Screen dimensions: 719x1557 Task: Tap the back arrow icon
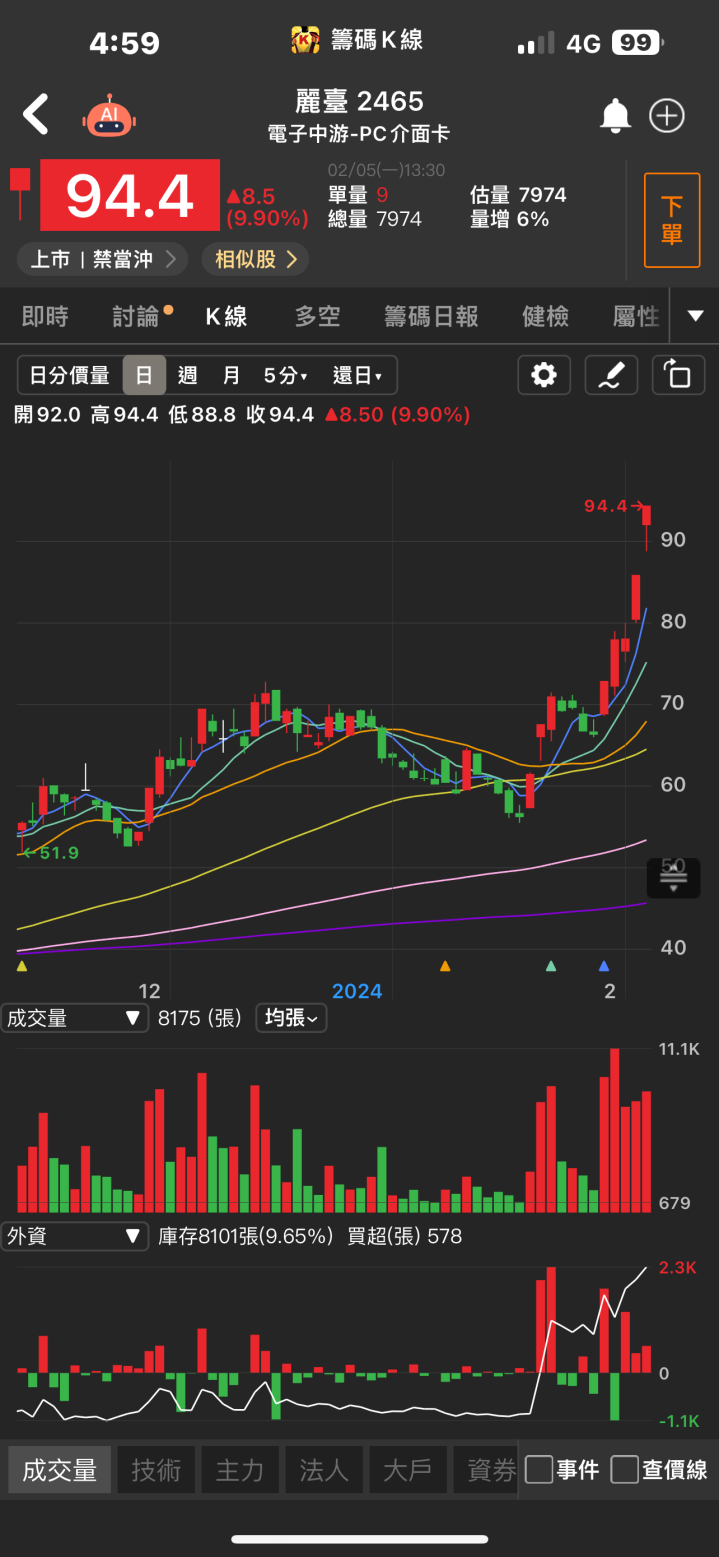(x=36, y=115)
